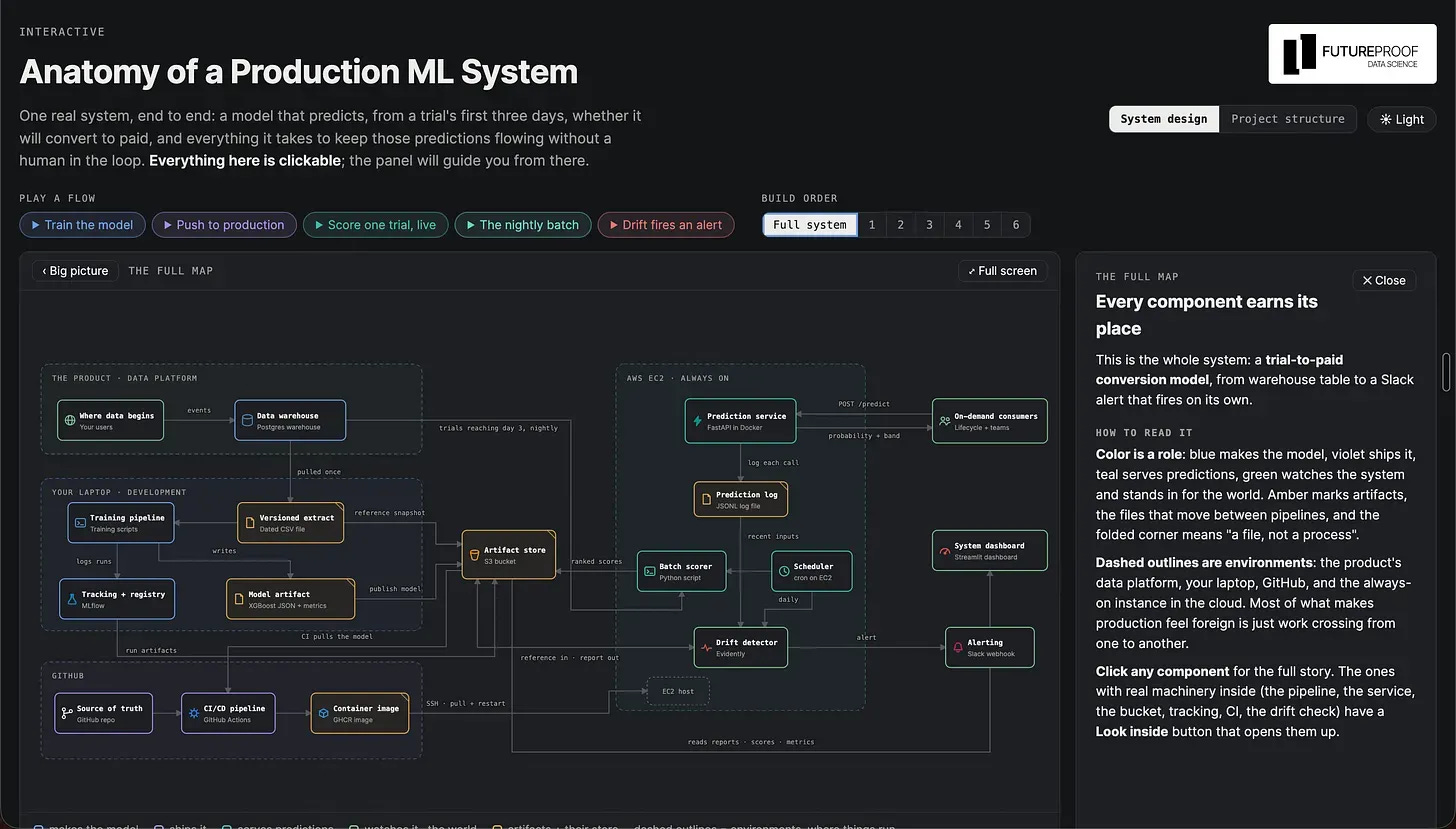
Task: Click the globe icon in Where data begins
Action: [70, 421]
